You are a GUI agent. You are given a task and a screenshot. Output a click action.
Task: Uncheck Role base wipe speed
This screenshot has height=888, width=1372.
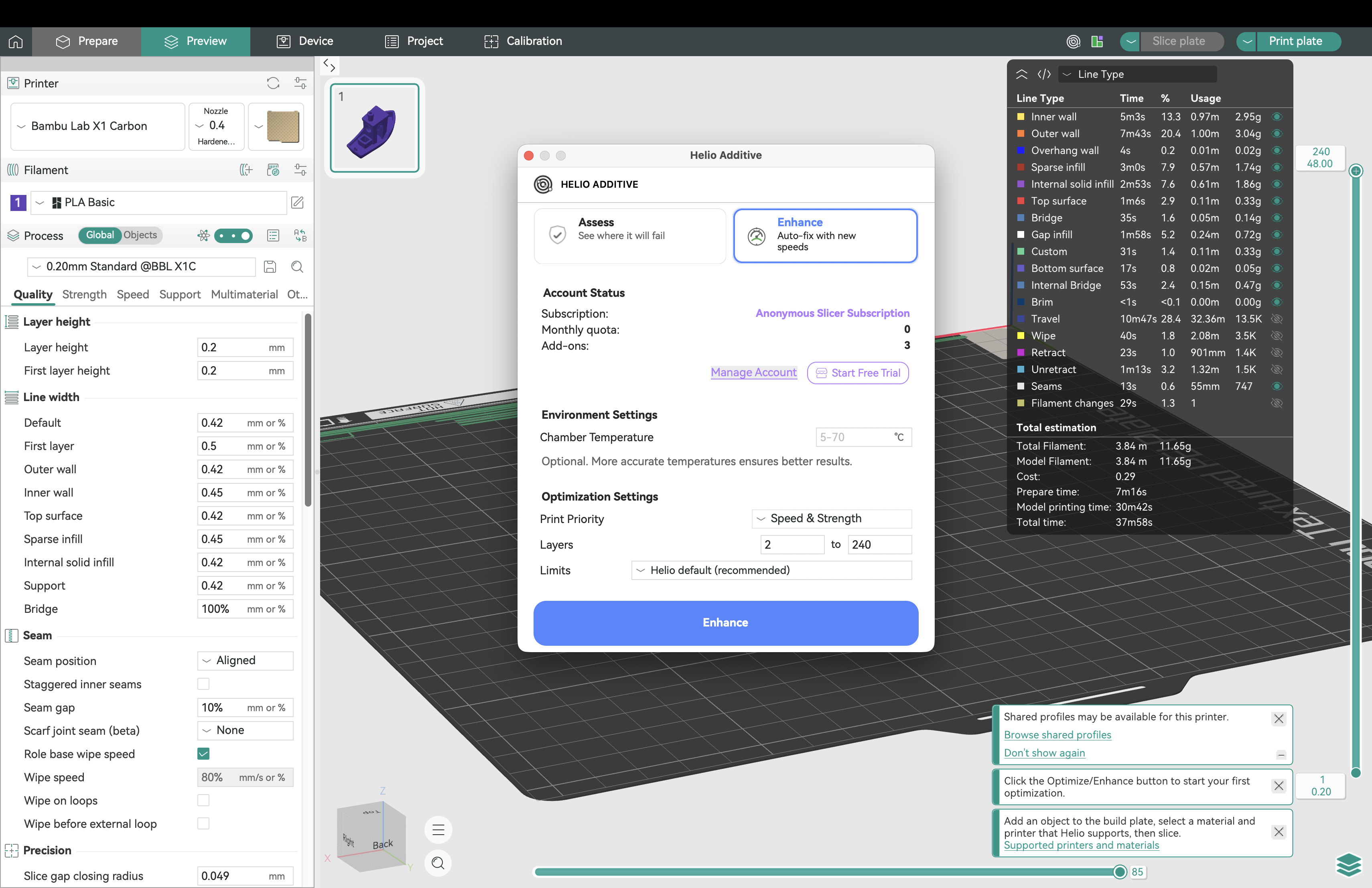click(203, 754)
